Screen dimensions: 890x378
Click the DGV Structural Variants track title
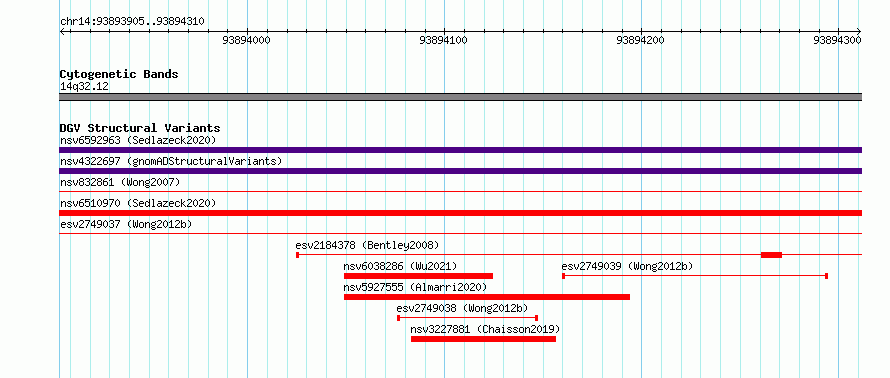140,128
